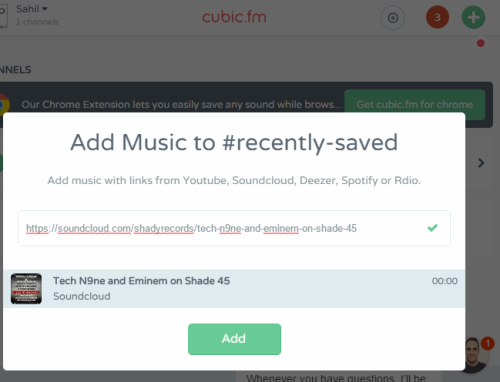The image size is (500, 382).
Task: Click the Chrome logo icon in banner
Action: pyautogui.click(x=4, y=104)
